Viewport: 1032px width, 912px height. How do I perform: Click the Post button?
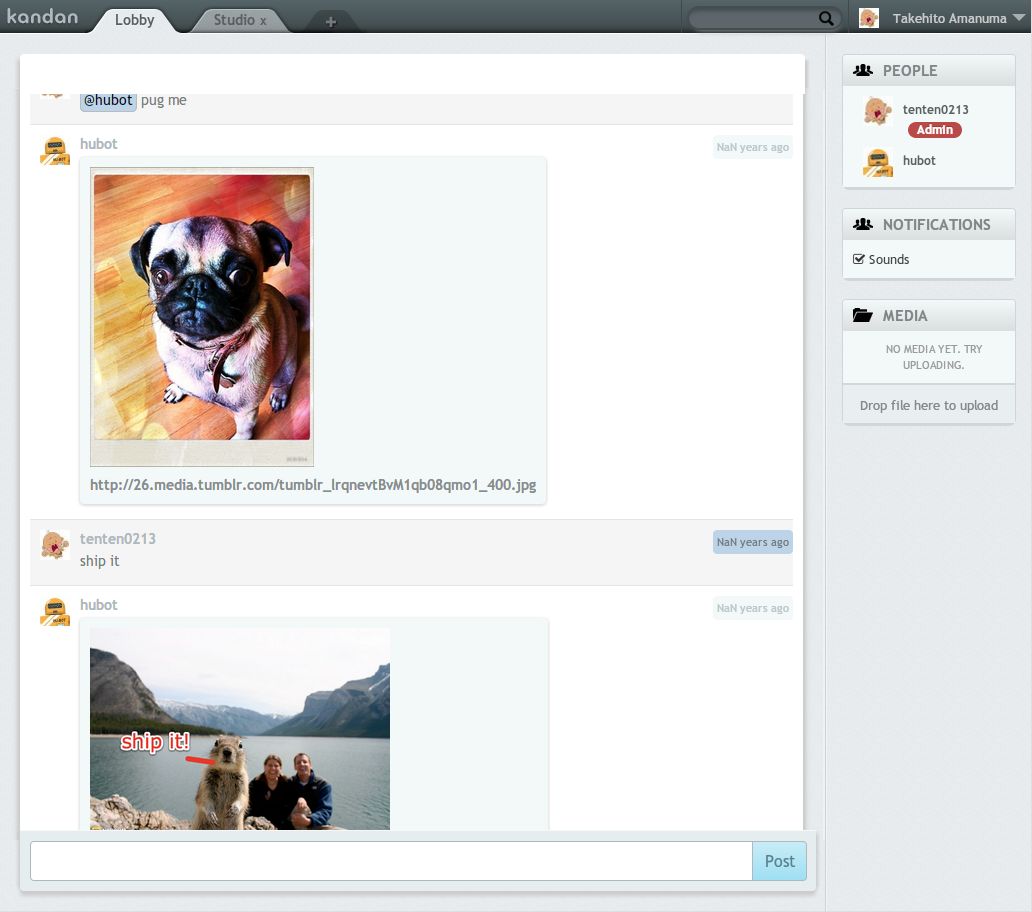tap(778, 860)
